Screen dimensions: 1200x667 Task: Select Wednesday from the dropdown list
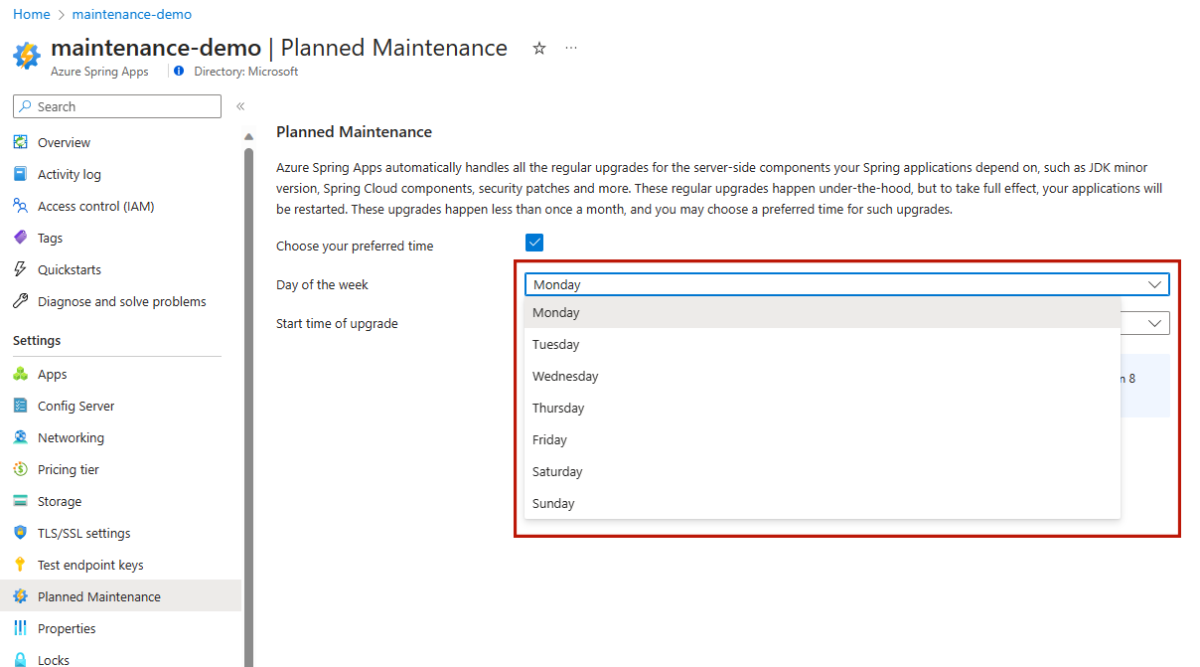(565, 376)
